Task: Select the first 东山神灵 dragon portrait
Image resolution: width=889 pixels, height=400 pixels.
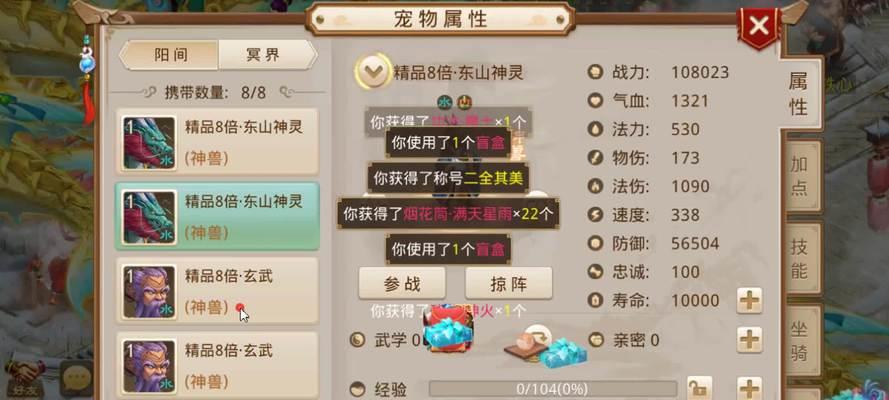Action: click(150, 142)
